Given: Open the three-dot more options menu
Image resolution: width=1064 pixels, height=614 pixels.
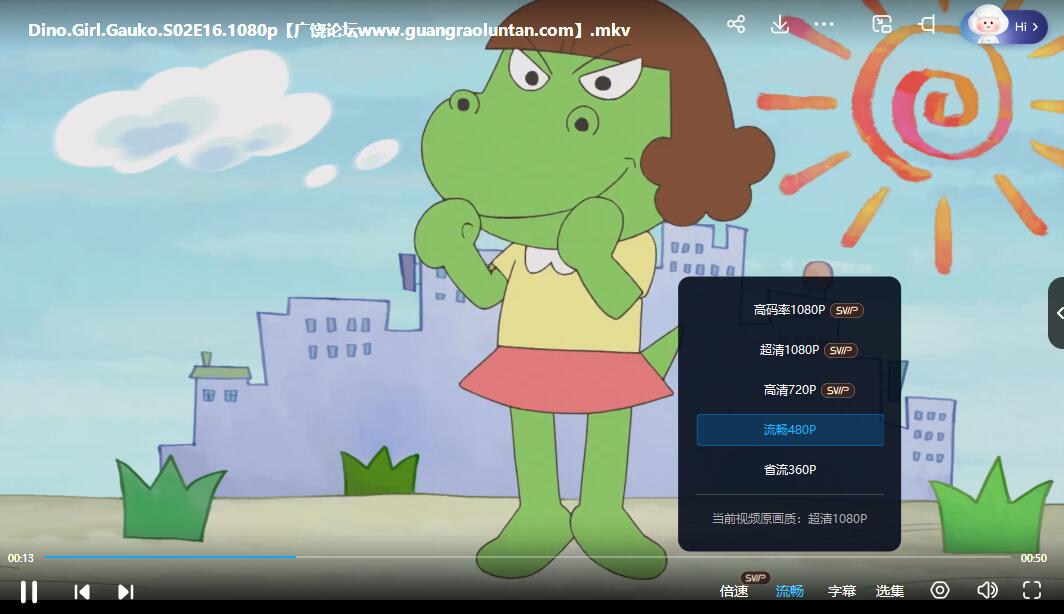Looking at the screenshot, I should pos(824,24).
